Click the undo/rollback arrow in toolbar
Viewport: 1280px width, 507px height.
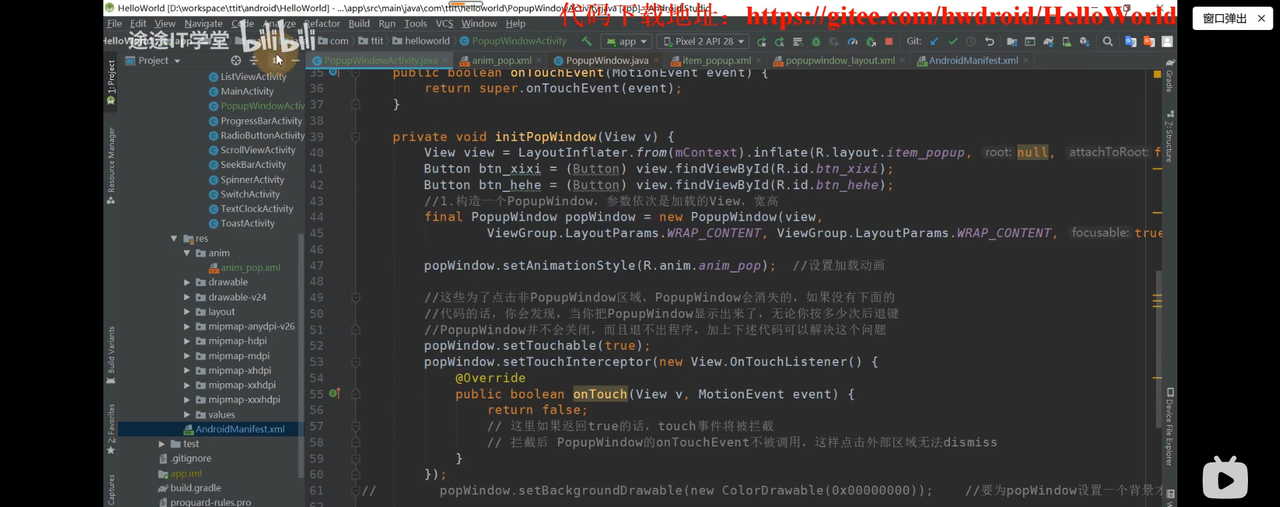click(x=989, y=42)
